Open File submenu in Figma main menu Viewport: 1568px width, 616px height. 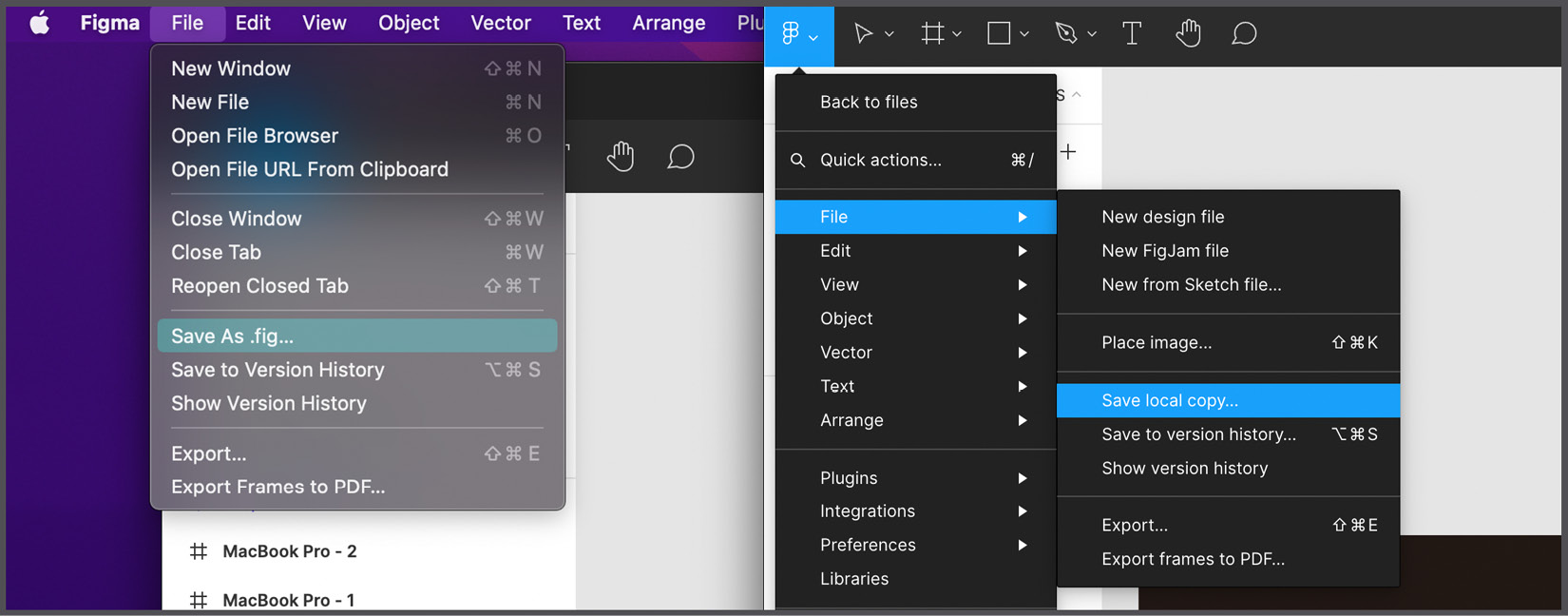click(916, 217)
